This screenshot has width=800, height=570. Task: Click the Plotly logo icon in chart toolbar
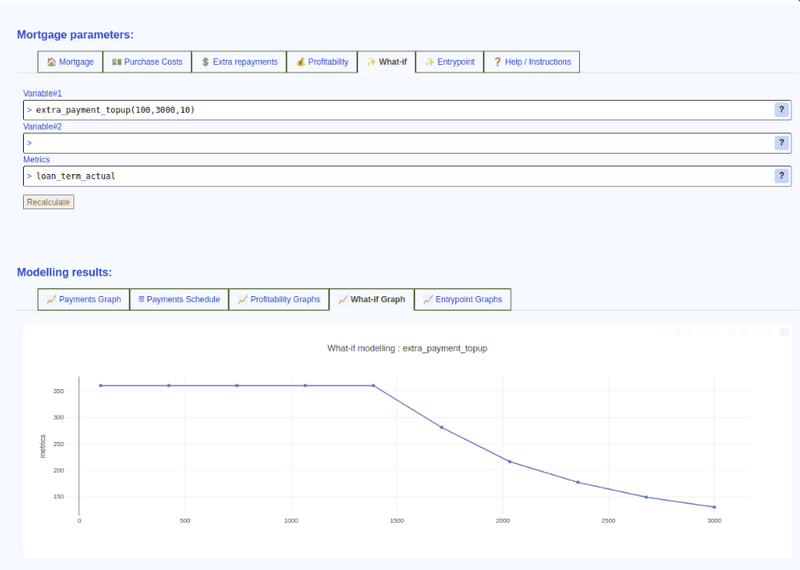pos(785,332)
